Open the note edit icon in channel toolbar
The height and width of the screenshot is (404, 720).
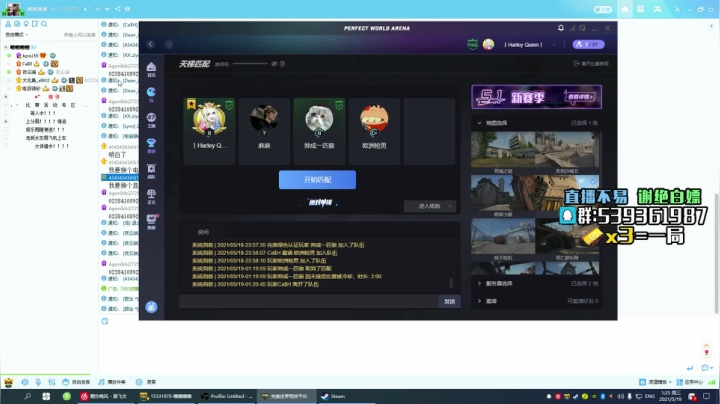pos(35,24)
